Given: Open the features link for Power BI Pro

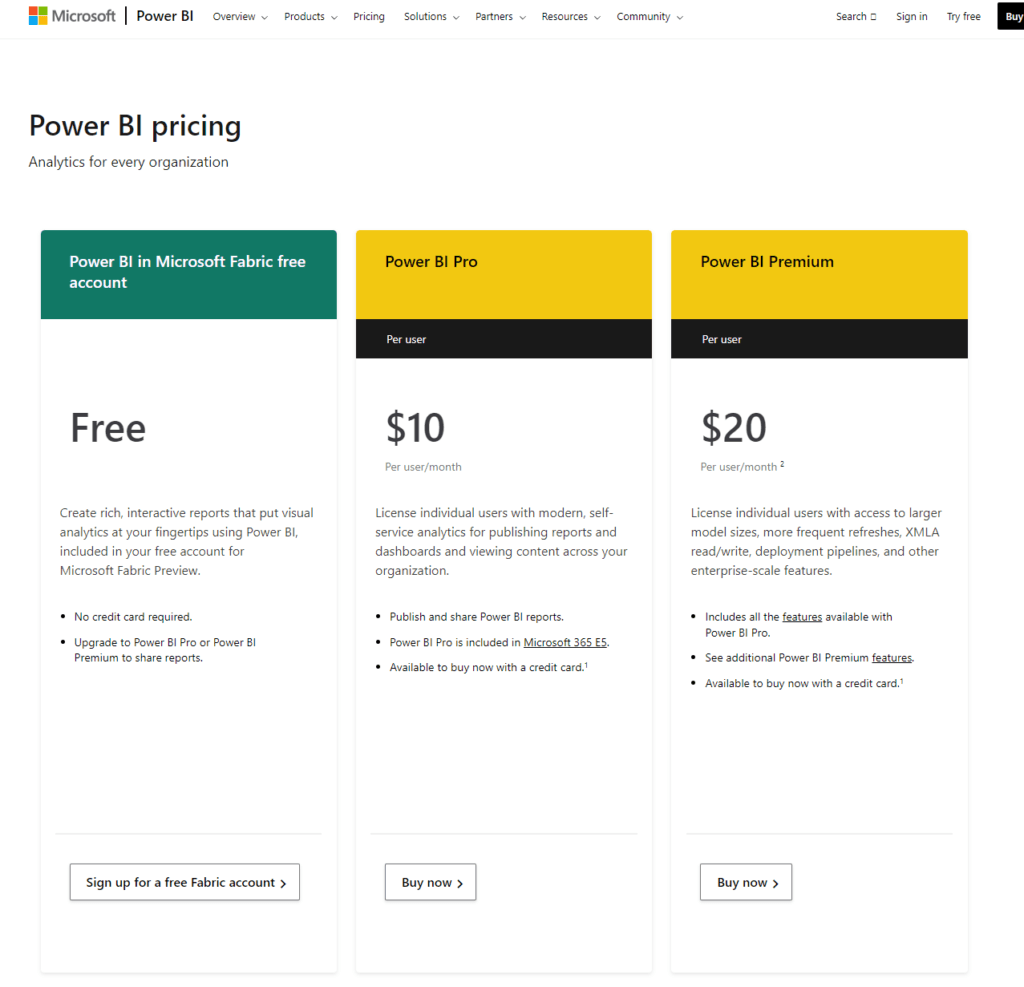Looking at the screenshot, I should pyautogui.click(x=802, y=617).
